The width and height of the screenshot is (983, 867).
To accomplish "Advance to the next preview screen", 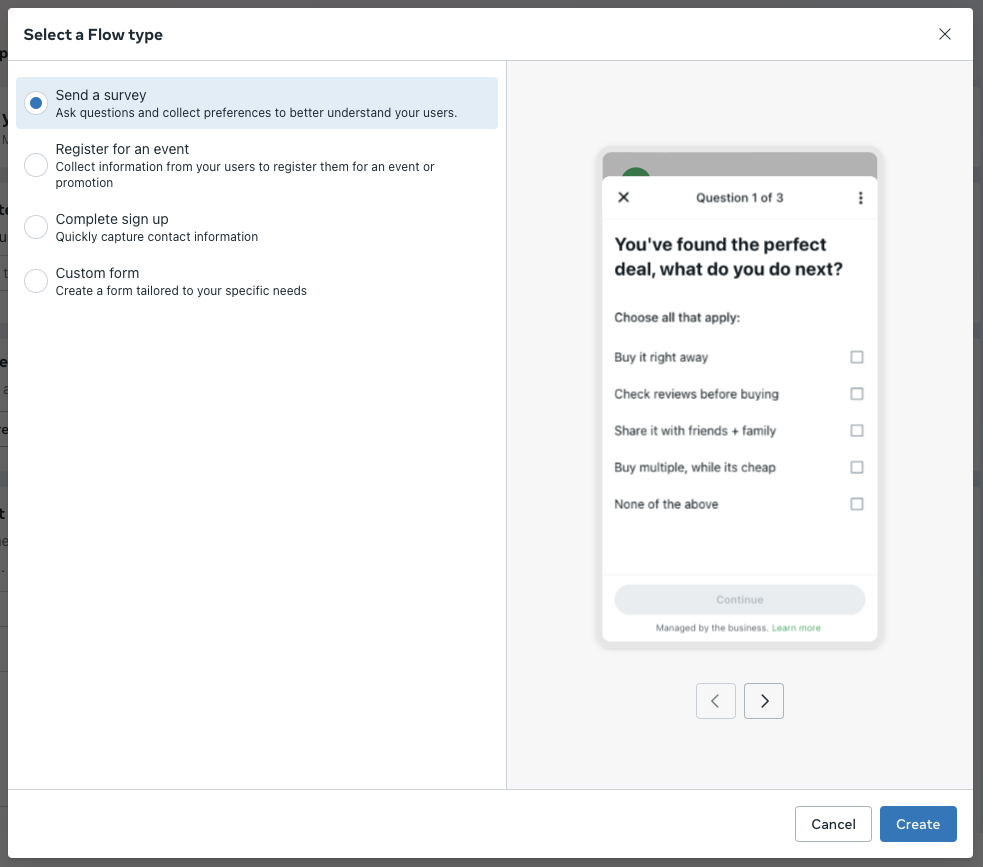I will 764,701.
